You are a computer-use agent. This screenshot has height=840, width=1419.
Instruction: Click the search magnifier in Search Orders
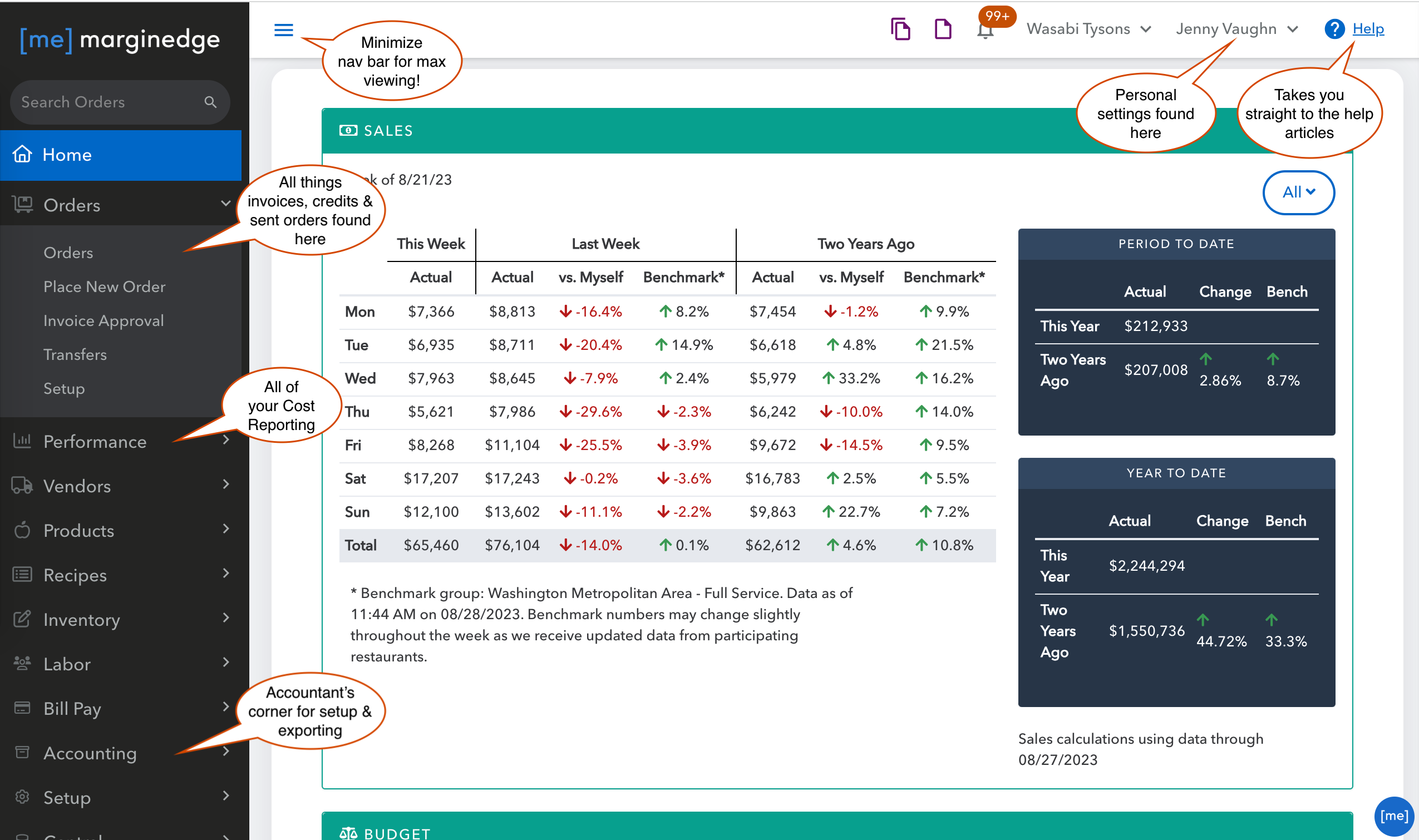[x=210, y=102]
